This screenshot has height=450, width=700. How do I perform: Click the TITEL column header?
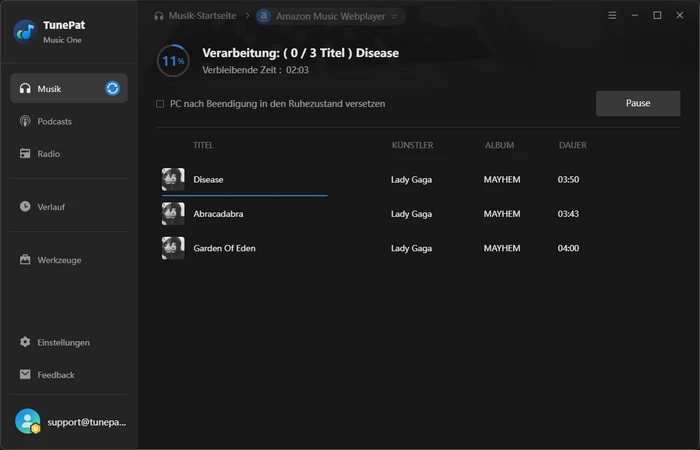203,145
